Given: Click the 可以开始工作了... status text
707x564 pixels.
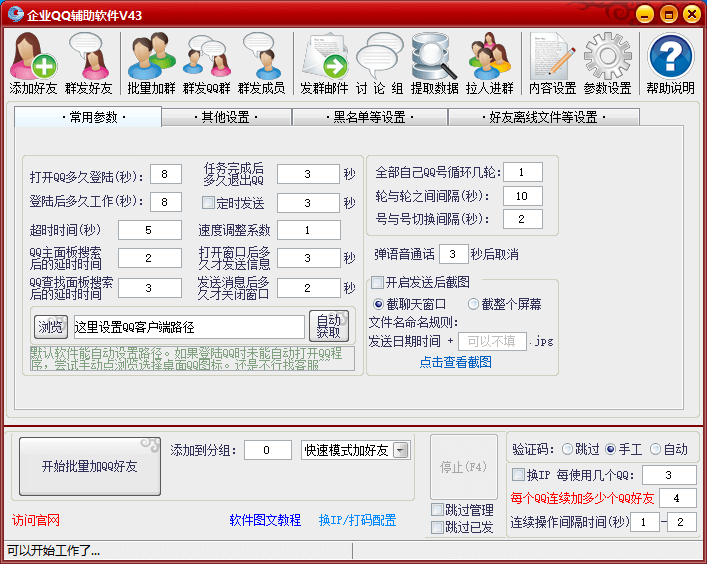Looking at the screenshot, I should click(x=53, y=550).
